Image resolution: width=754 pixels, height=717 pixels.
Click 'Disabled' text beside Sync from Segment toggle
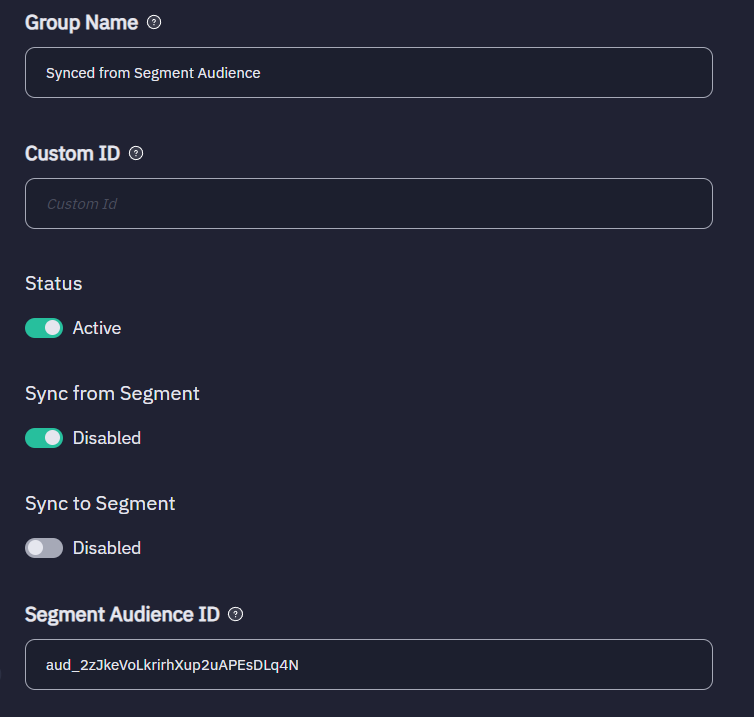tap(107, 438)
